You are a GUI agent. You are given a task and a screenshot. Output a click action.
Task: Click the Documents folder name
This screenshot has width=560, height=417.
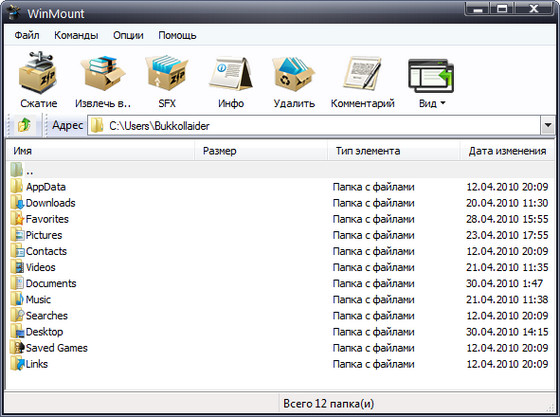[x=51, y=283]
